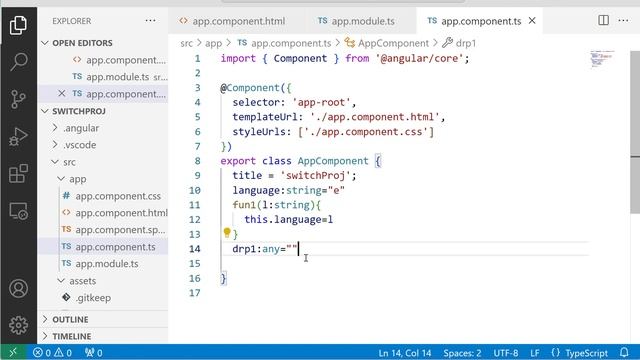Click 'fun1' method name on line 11
Screen dimensions: 640x360
click(244, 205)
